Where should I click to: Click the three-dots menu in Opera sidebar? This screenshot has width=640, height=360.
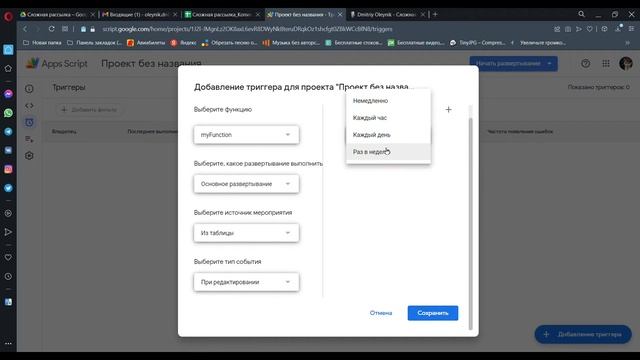click(x=8, y=344)
